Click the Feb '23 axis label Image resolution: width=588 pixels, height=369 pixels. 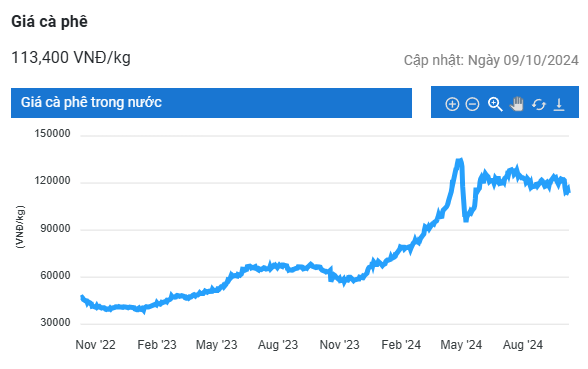pyautogui.click(x=157, y=345)
